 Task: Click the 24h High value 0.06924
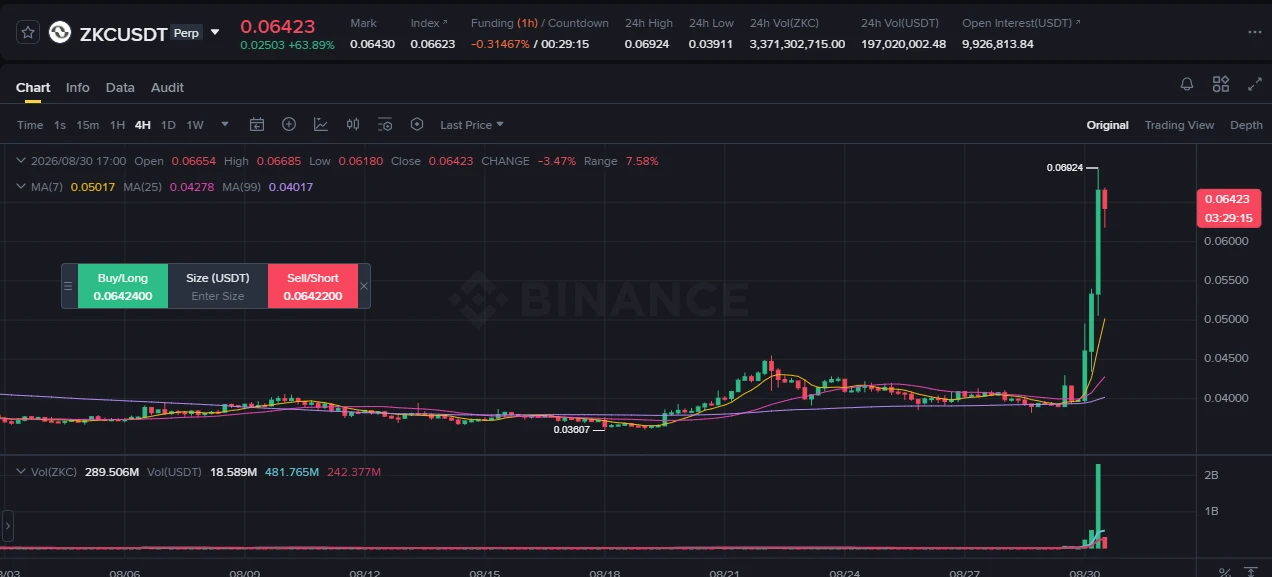coord(649,44)
